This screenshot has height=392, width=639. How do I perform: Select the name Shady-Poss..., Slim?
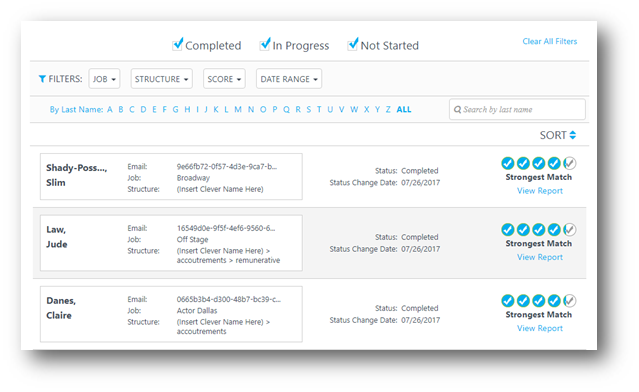coord(76,175)
